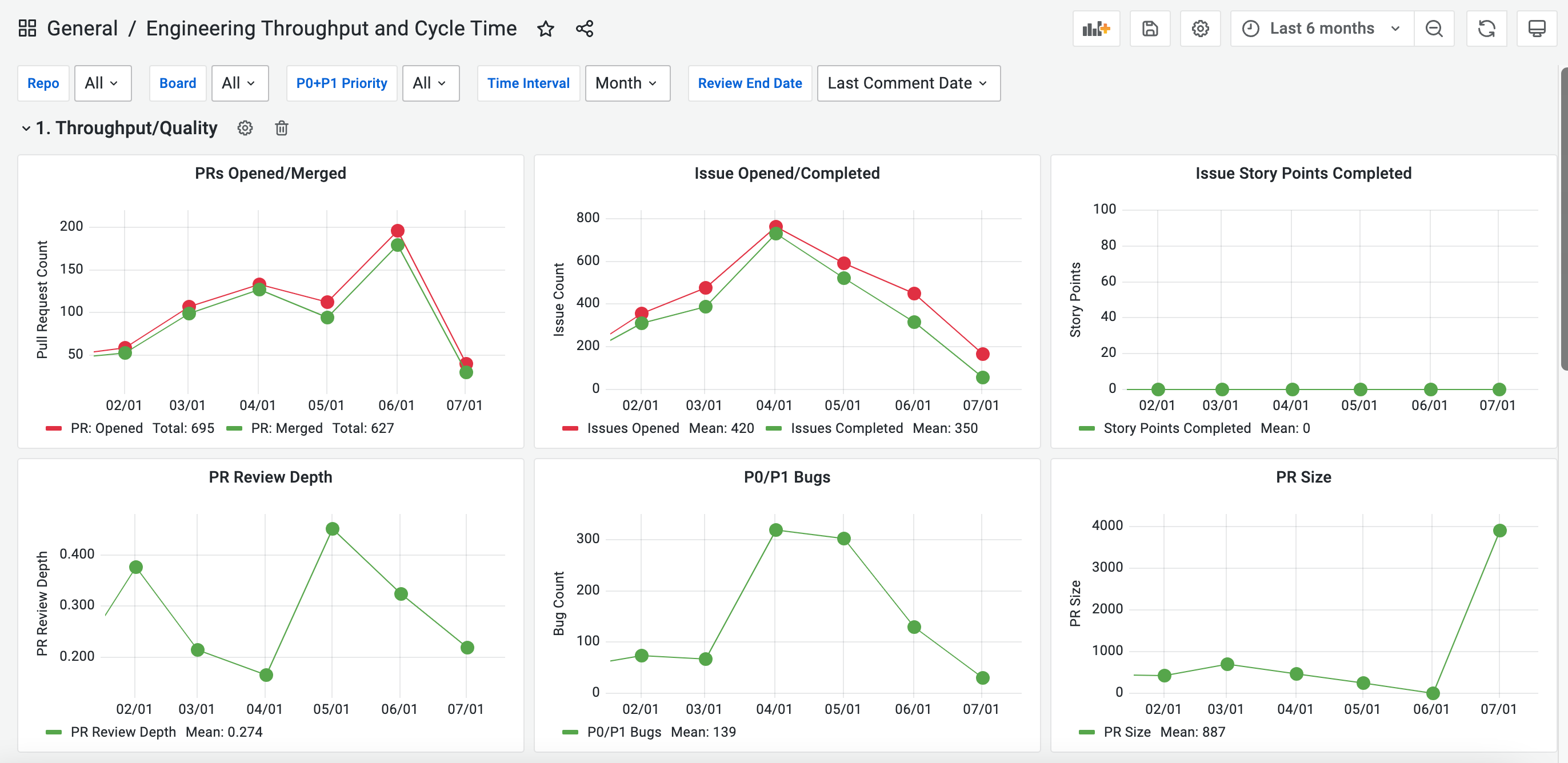Viewport: 1568px width, 763px height.
Task: Open the PR Size panel title menu
Action: click(1303, 477)
